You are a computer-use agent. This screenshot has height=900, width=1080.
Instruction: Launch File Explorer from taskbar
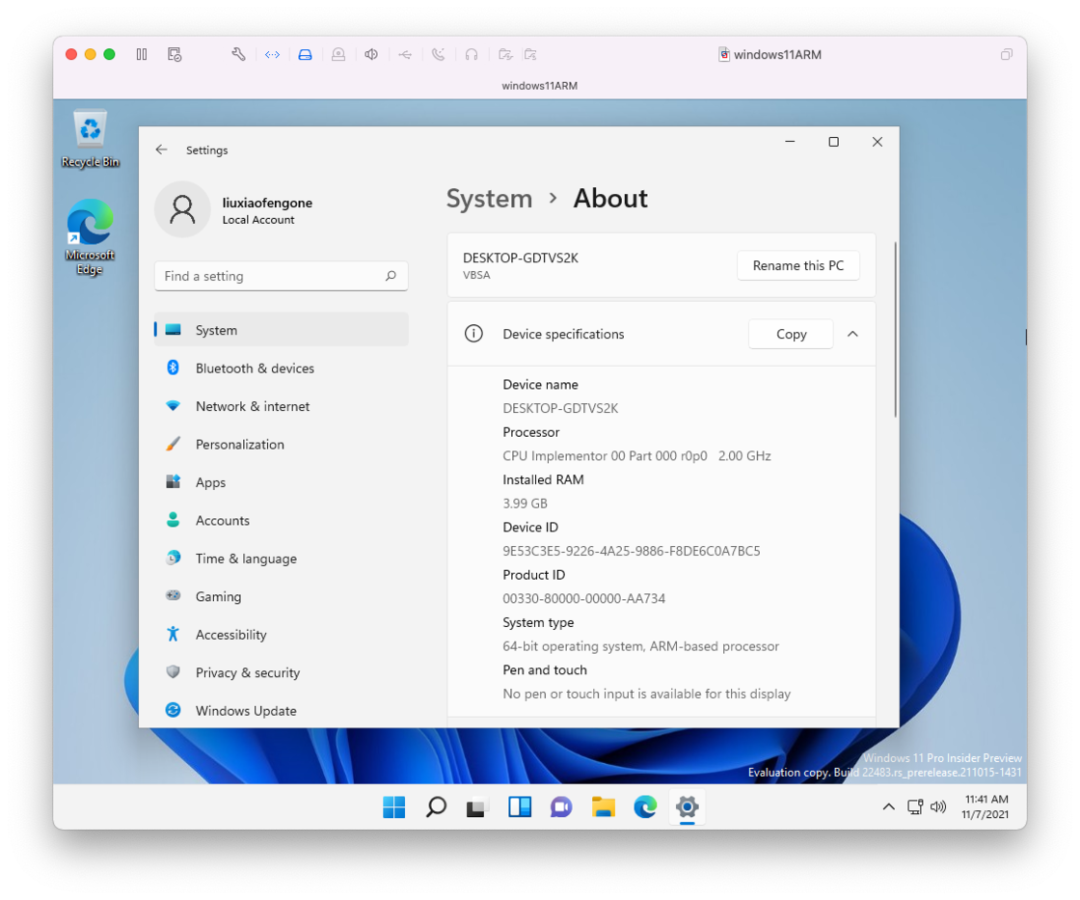tap(603, 807)
